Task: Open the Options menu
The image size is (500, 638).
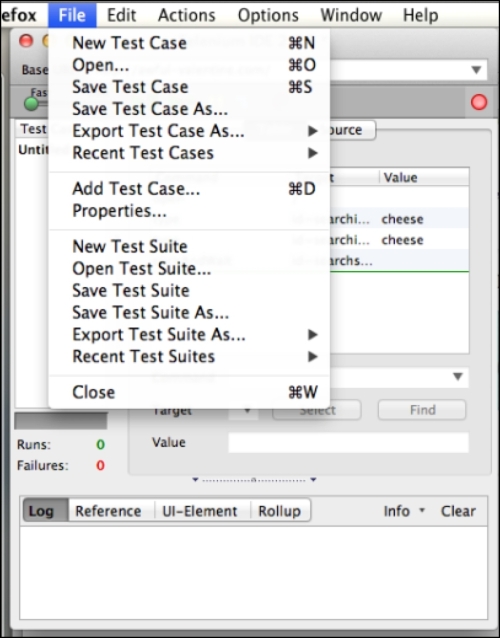Action: (268, 15)
